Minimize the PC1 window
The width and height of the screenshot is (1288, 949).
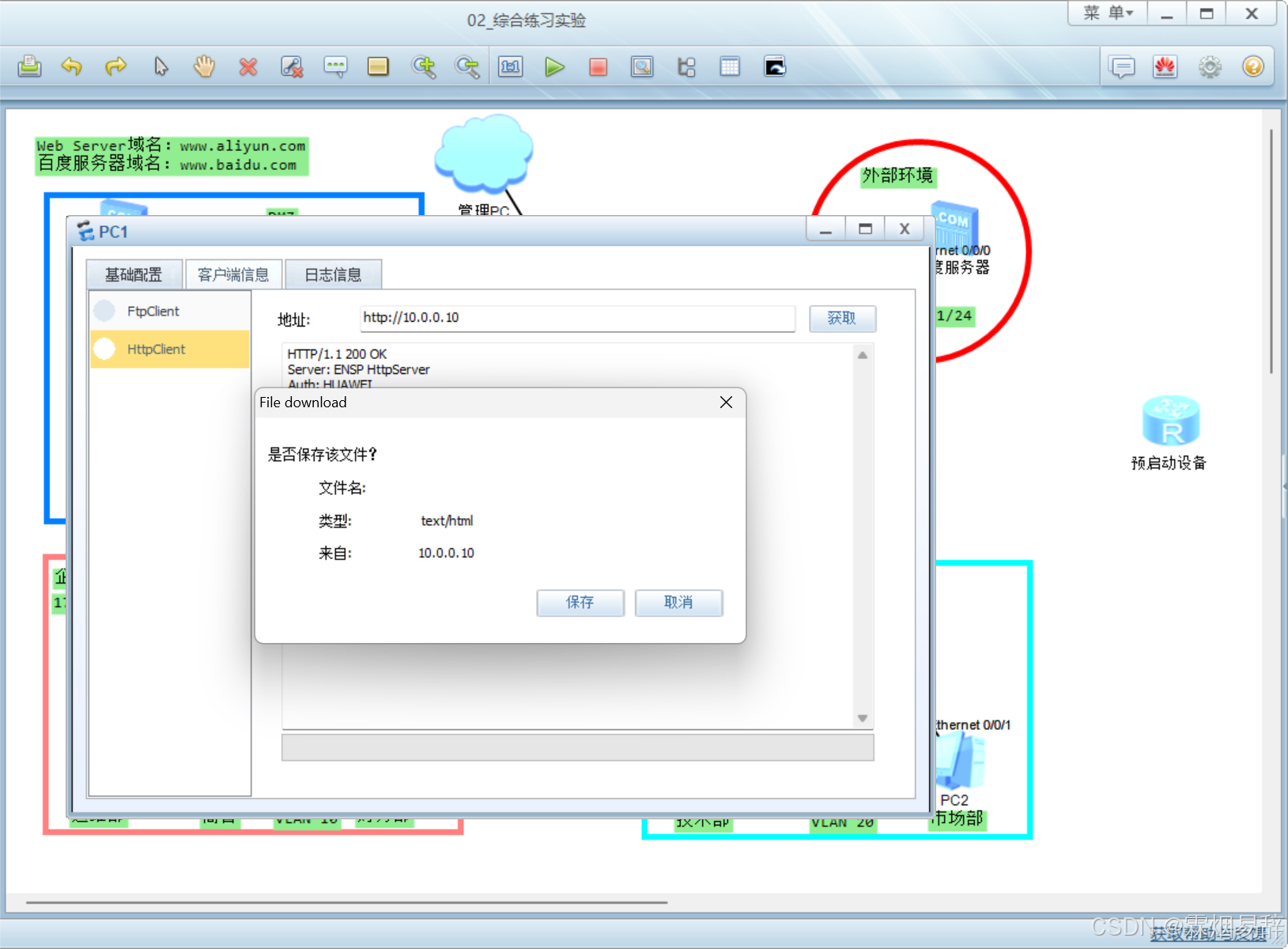point(825,229)
